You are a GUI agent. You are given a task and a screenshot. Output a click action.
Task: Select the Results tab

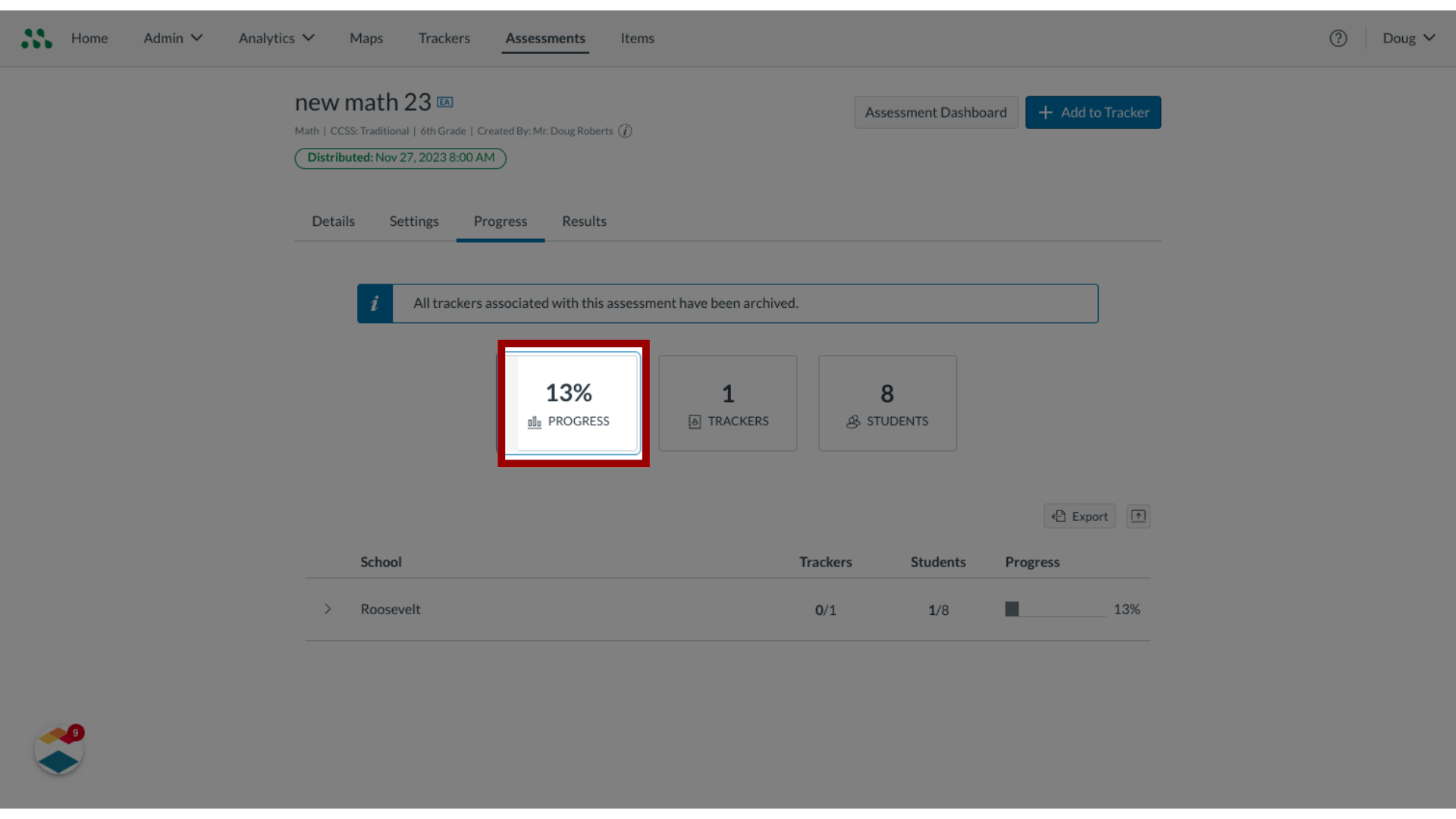pos(583,221)
